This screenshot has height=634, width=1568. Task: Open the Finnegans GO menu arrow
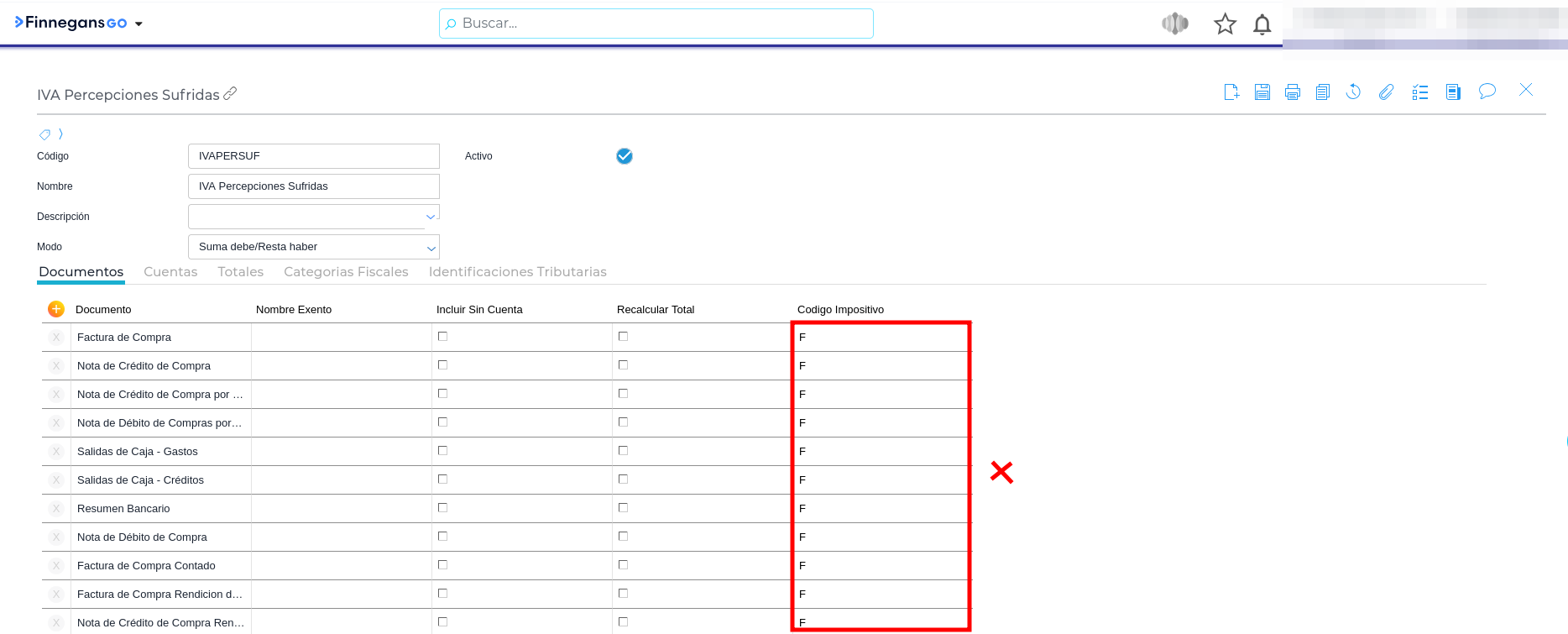(x=139, y=24)
